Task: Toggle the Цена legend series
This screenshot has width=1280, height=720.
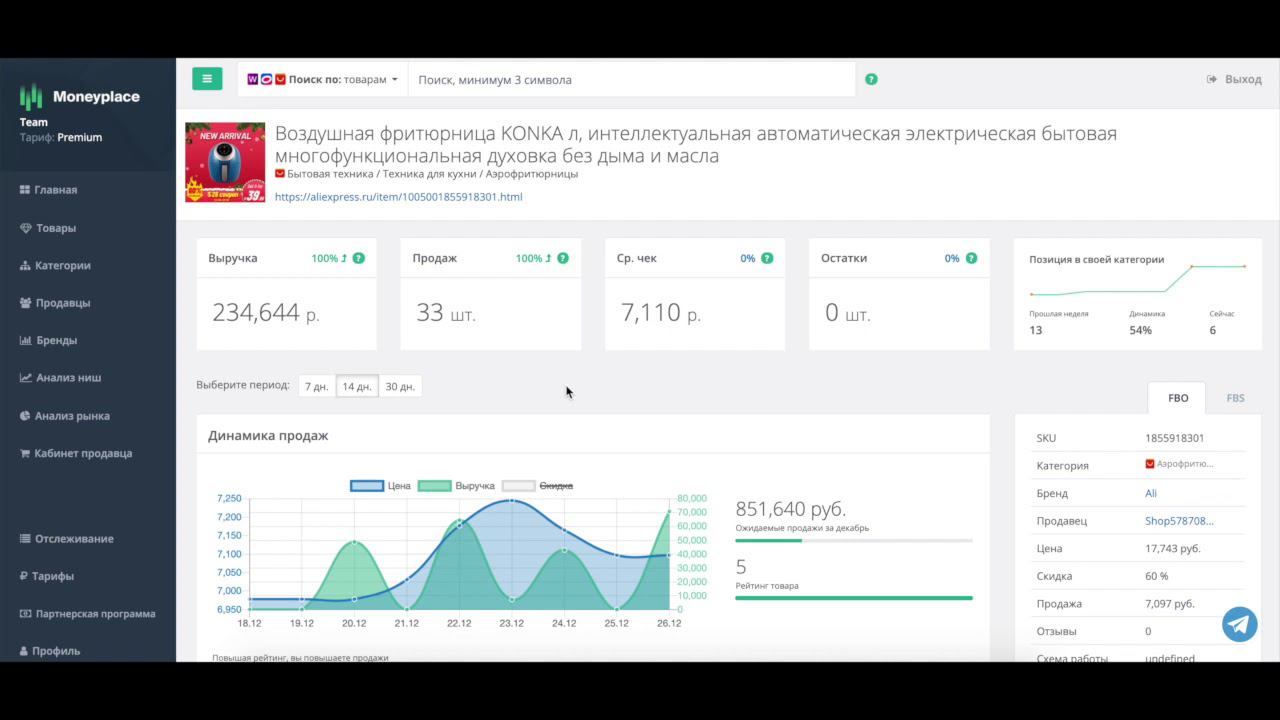Action: [x=380, y=486]
